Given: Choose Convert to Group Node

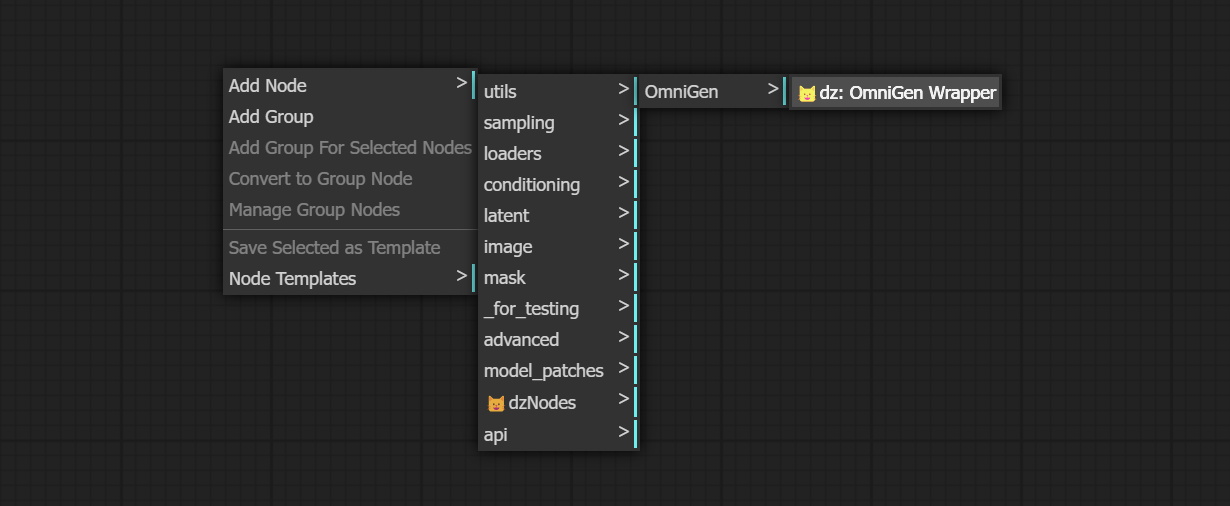Looking at the screenshot, I should click(350, 179).
